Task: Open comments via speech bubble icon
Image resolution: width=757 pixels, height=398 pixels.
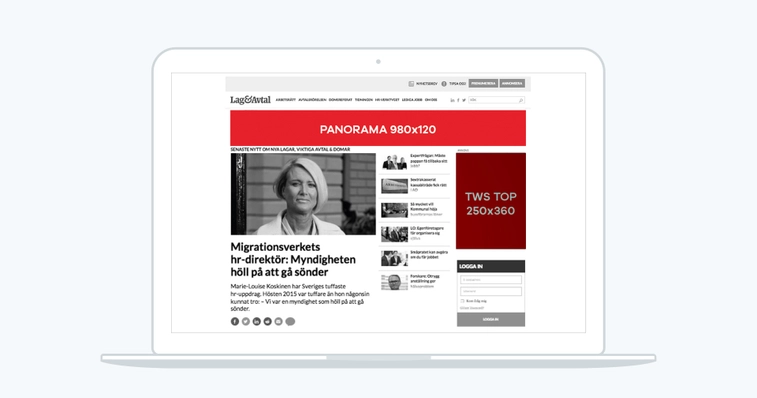Action: tap(290, 322)
